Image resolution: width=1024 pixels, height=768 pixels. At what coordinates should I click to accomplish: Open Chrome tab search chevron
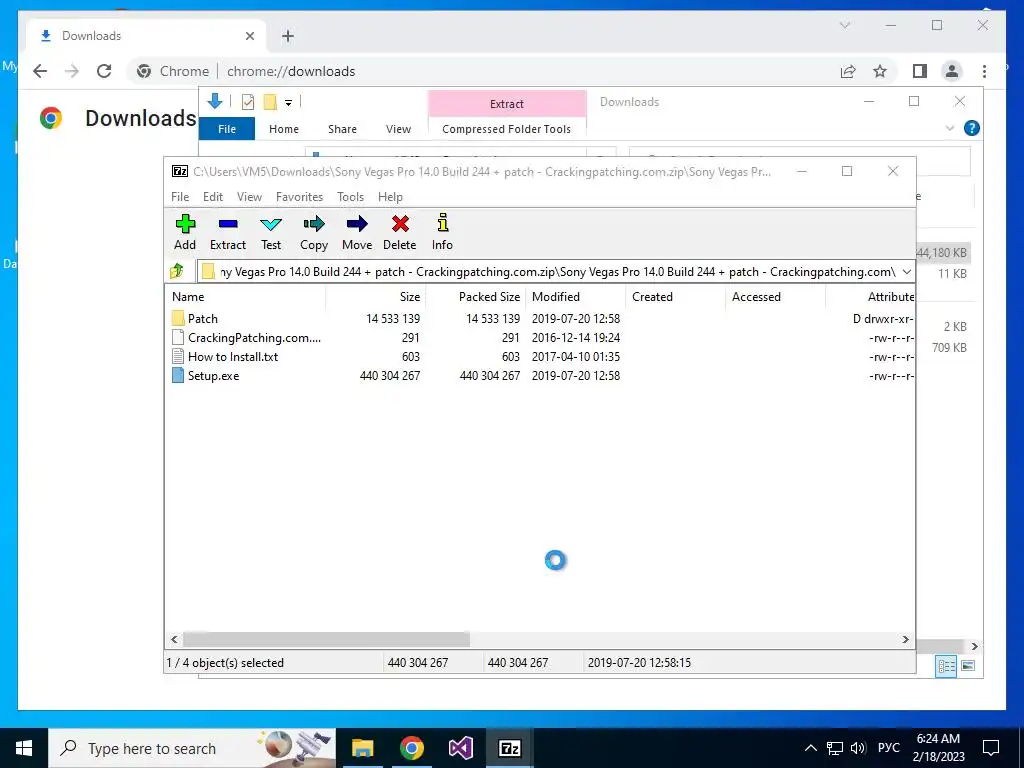844,25
